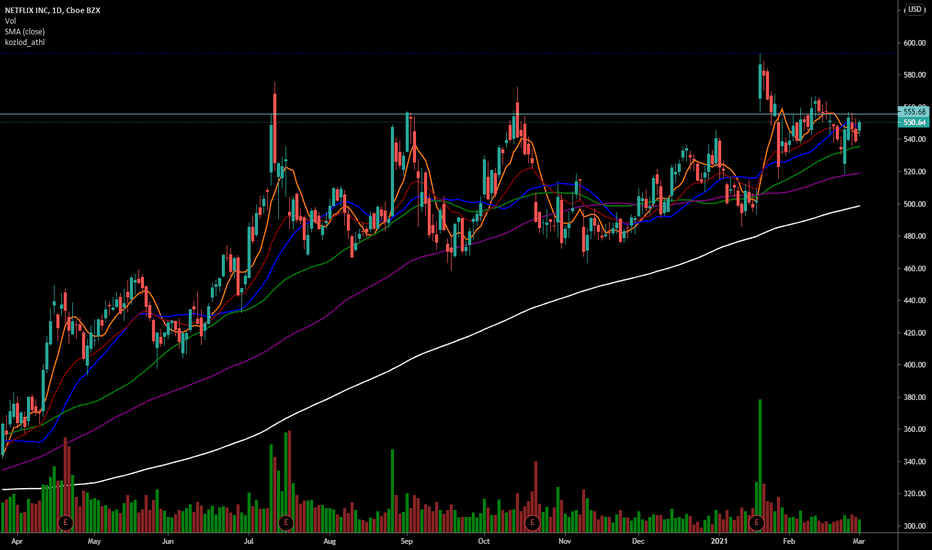Click the 555.68 price line label
Image resolution: width=932 pixels, height=550 pixels.
tap(914, 112)
